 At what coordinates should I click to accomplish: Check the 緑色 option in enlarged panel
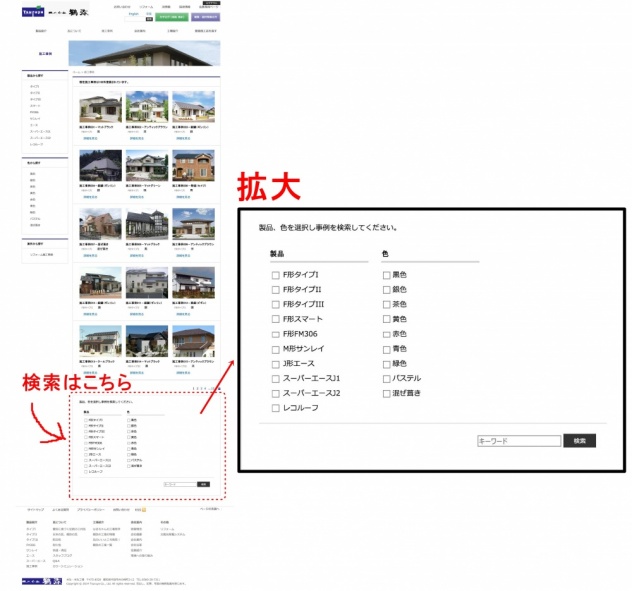point(386,364)
